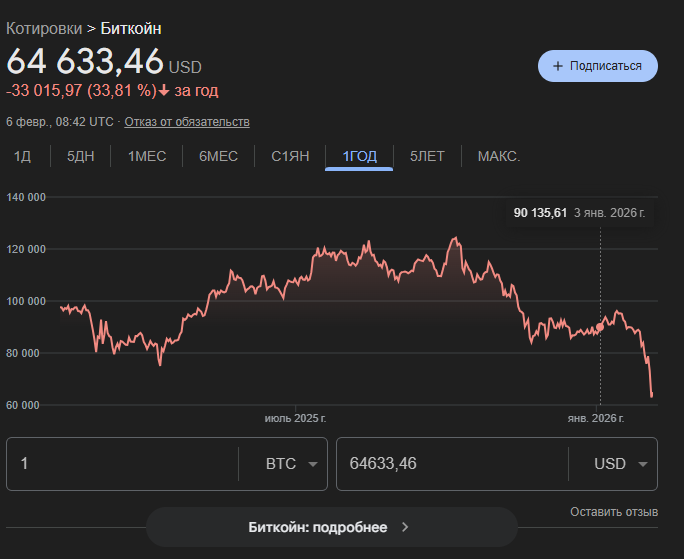
Task: Switch to the МАКС. time range
Action: (499, 156)
